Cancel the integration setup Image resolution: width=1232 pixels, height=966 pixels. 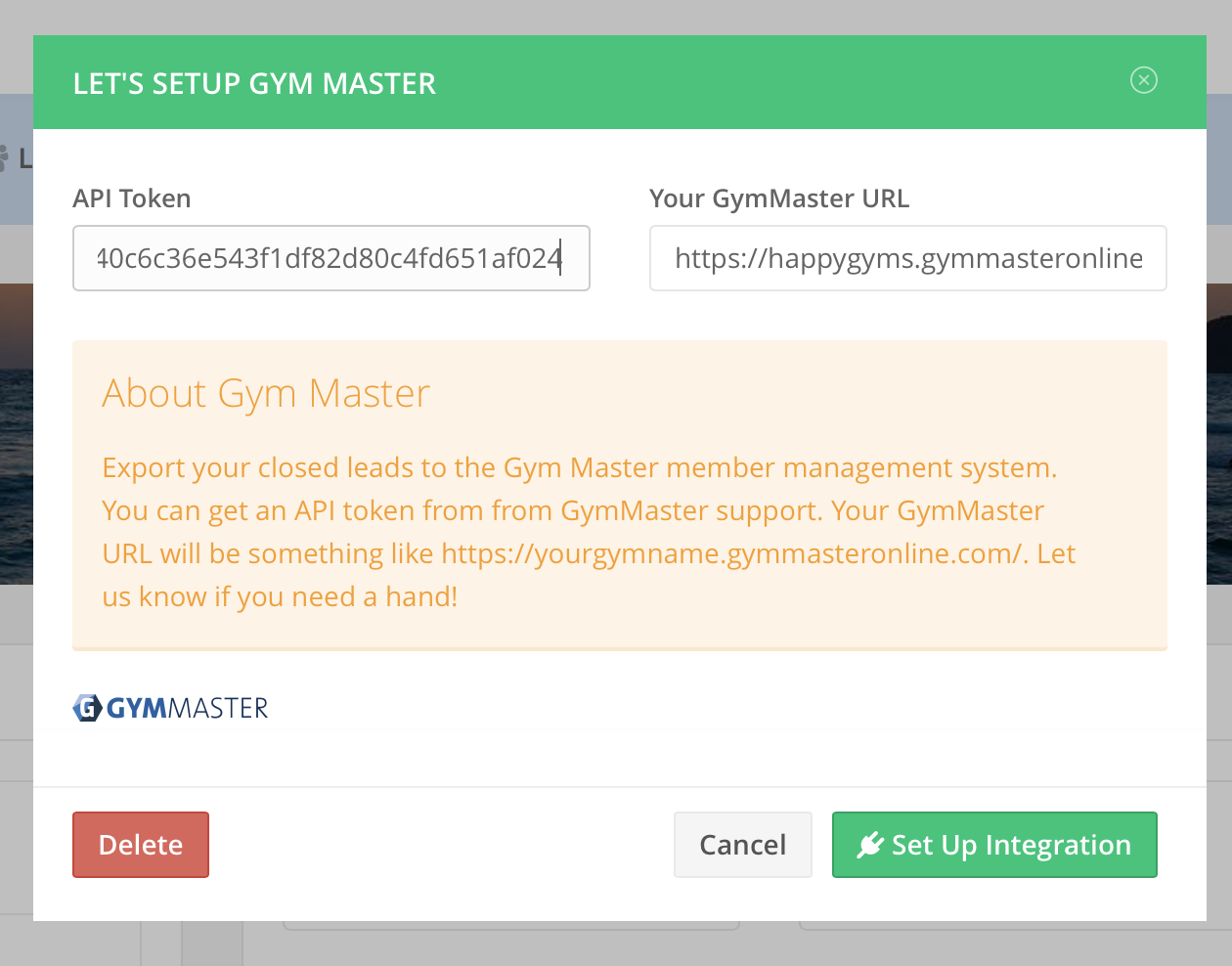click(742, 845)
